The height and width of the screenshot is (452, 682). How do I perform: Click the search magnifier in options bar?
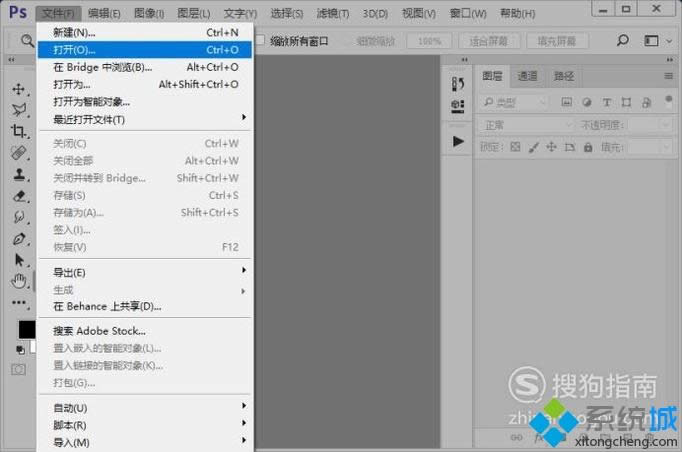tap(622, 41)
